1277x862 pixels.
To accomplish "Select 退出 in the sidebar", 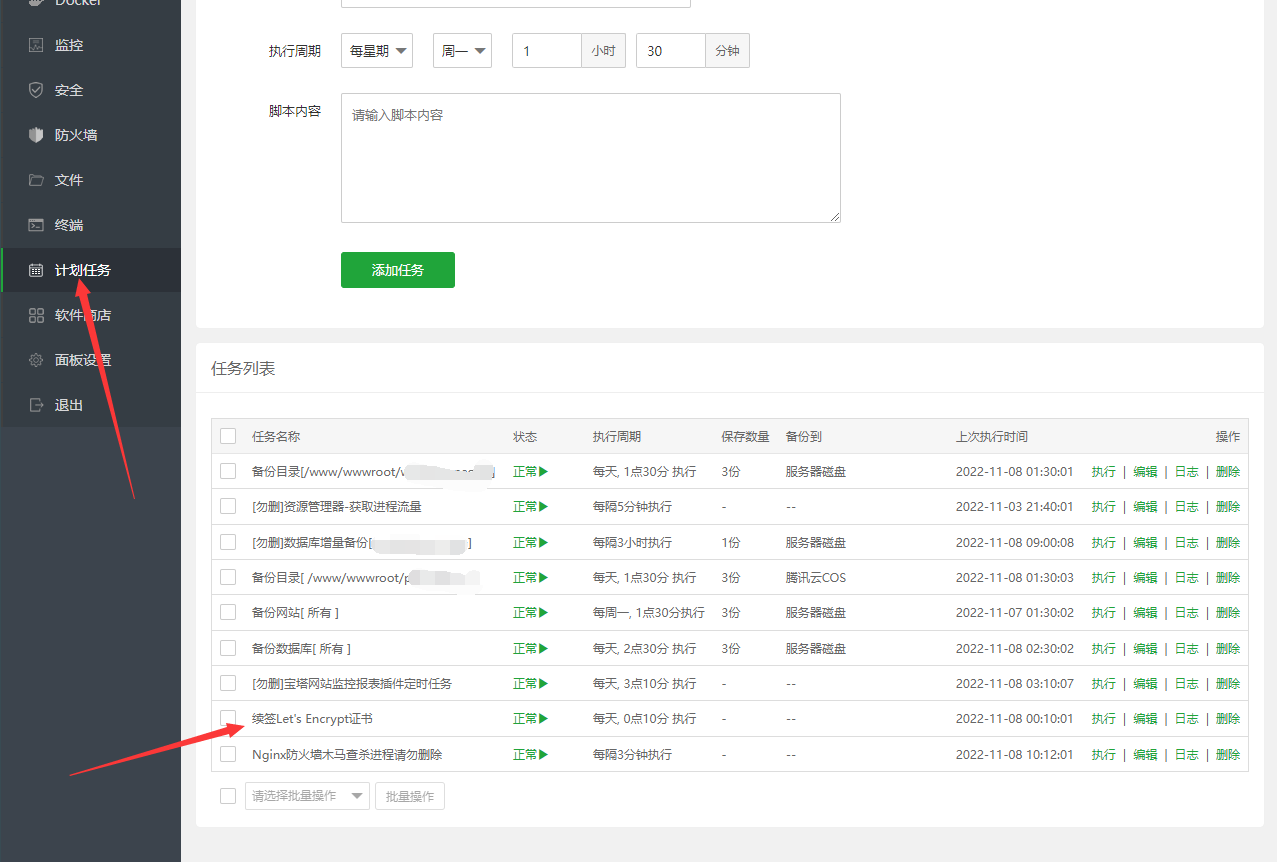I will coord(69,405).
